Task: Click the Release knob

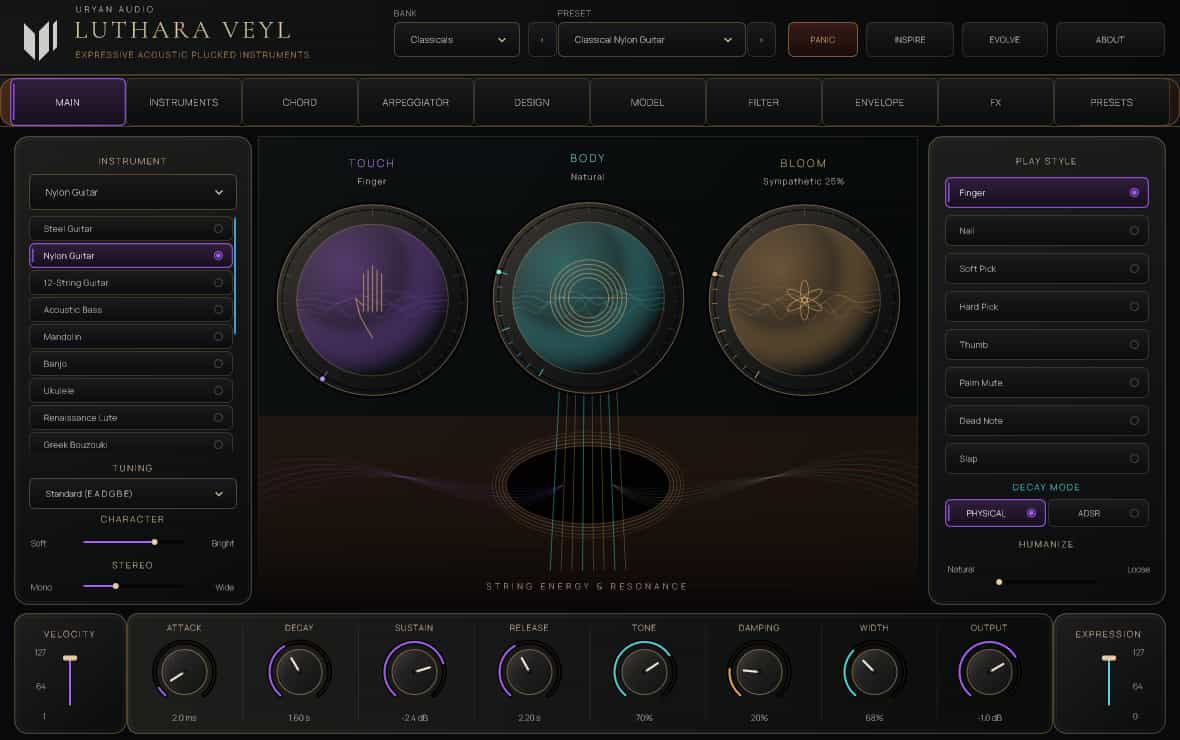Action: click(529, 671)
